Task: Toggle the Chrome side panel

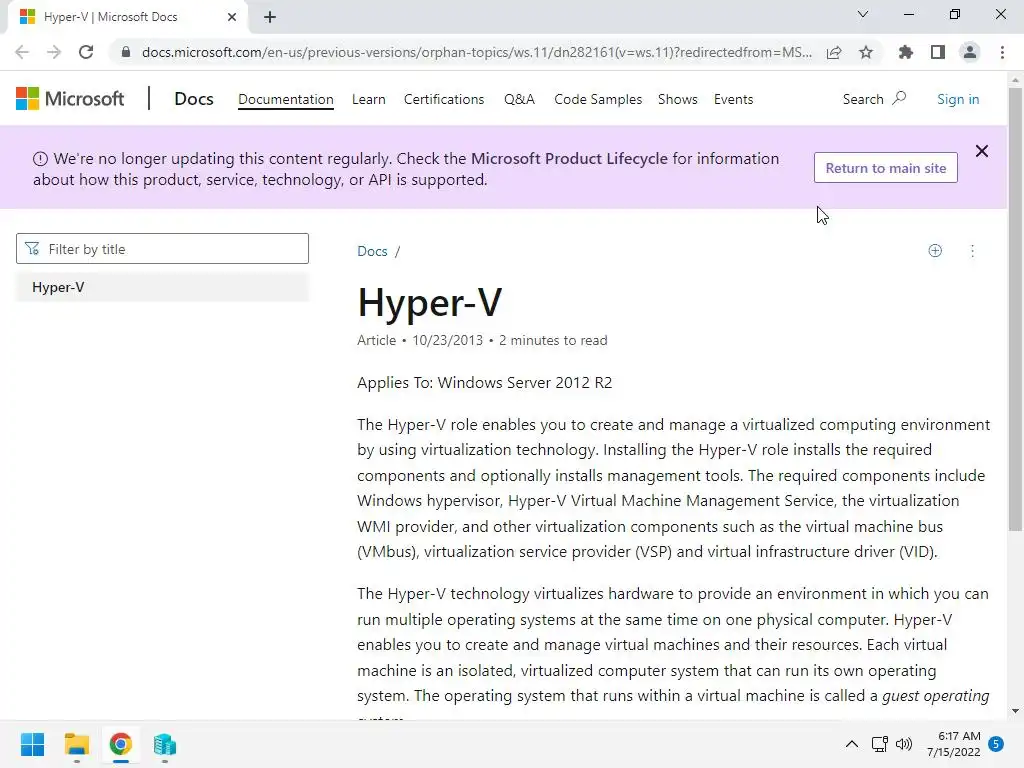Action: pos(938,52)
